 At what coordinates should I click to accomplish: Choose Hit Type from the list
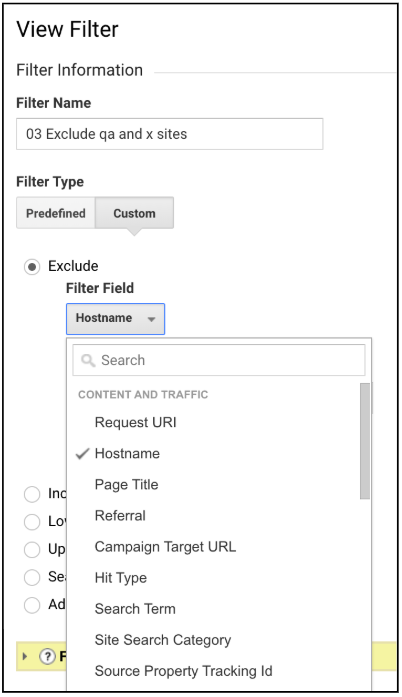[x=121, y=578]
